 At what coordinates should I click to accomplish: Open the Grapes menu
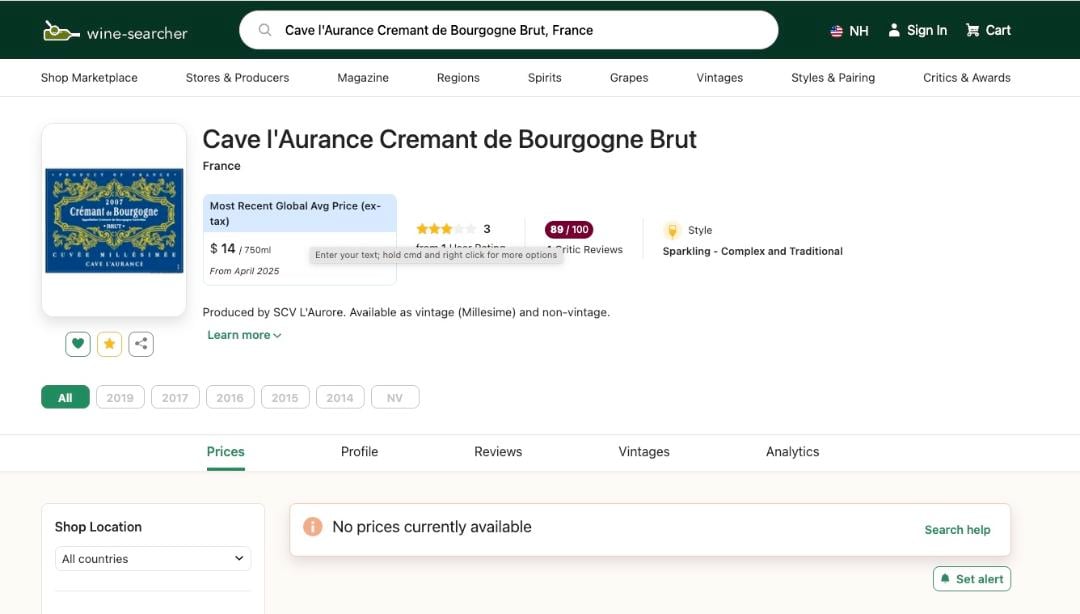click(629, 78)
